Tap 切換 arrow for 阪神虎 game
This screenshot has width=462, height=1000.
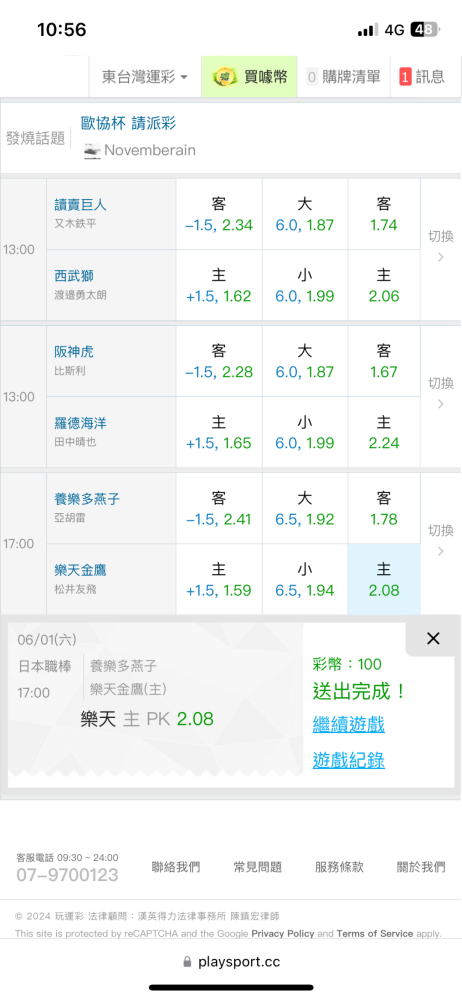pos(440,396)
